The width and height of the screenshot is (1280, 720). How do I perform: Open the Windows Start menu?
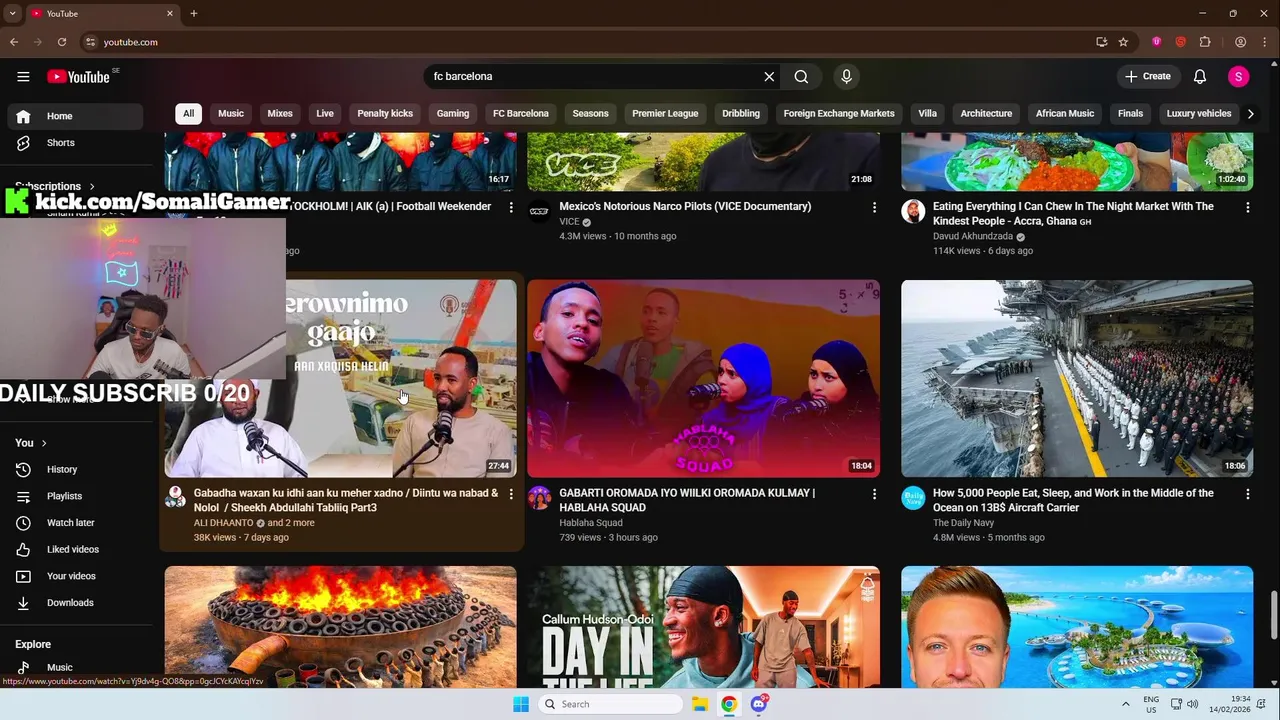tap(521, 704)
